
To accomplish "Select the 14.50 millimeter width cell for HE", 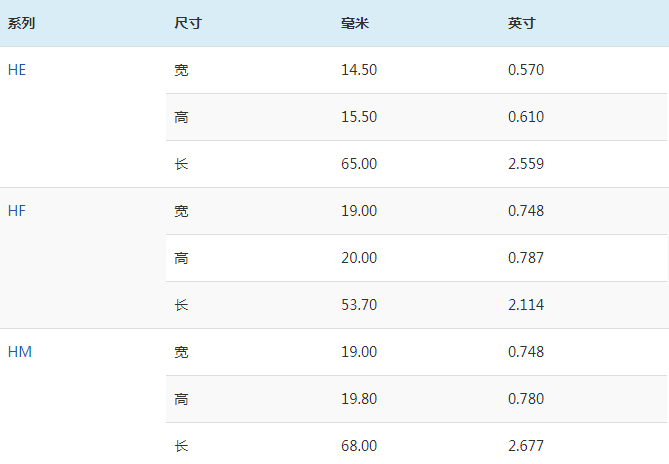I will pos(359,70).
